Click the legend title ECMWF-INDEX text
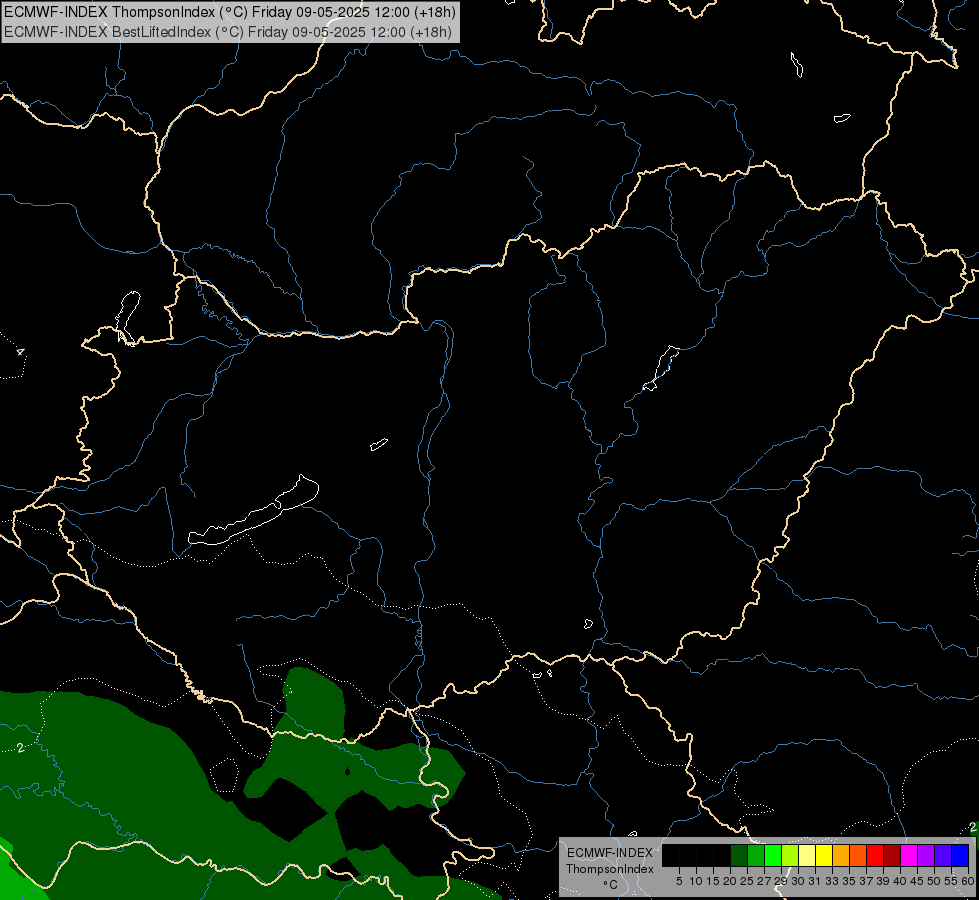979x900 pixels. coord(610,853)
